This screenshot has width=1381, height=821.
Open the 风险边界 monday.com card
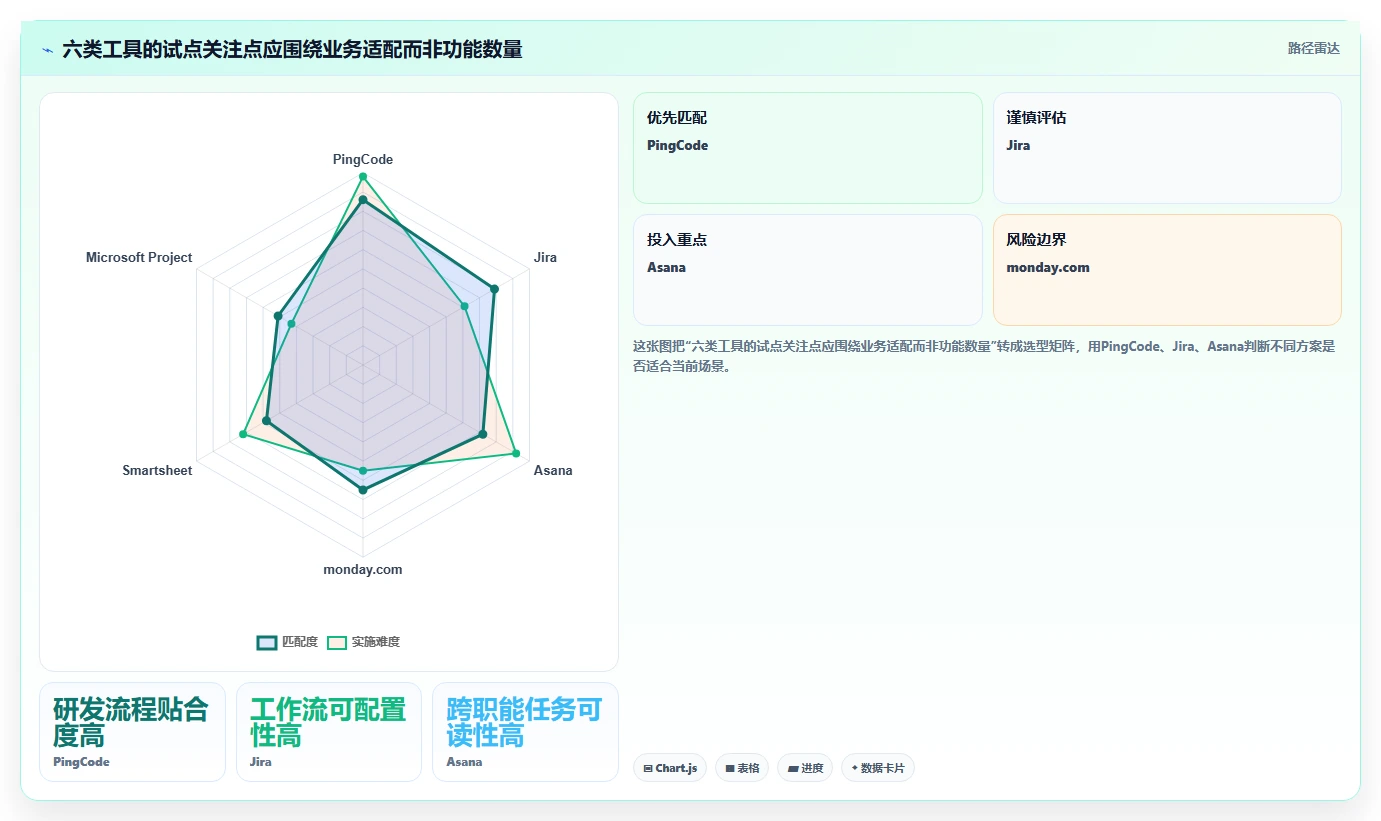(x=1167, y=270)
